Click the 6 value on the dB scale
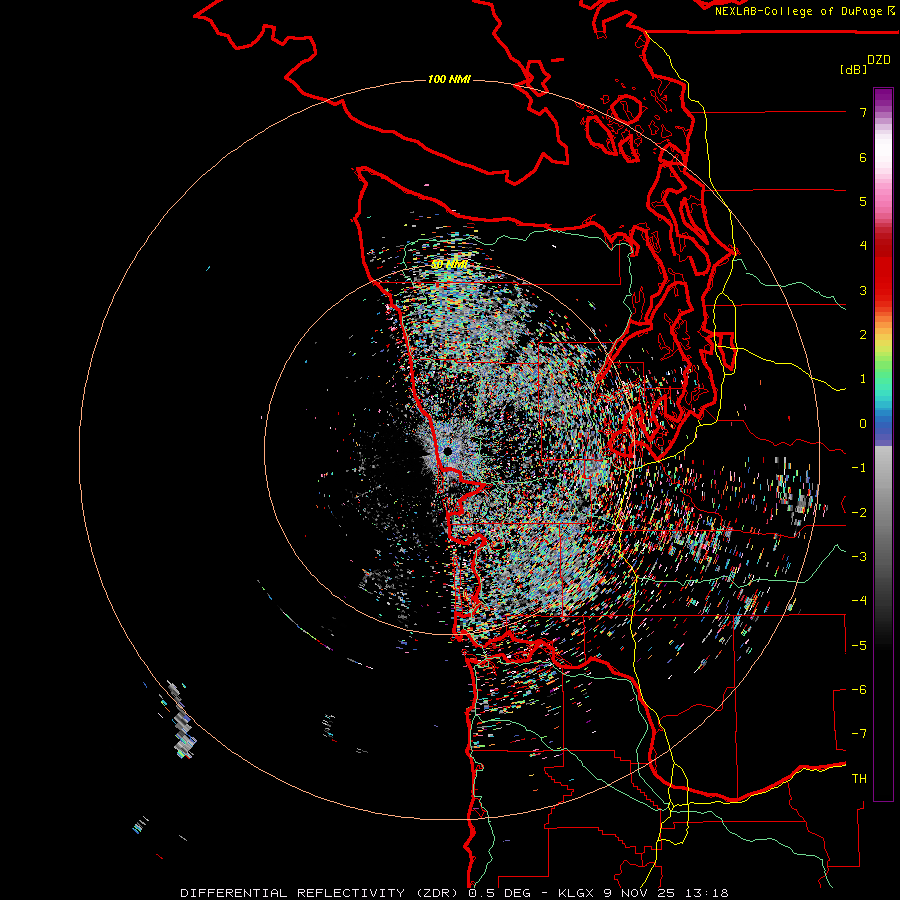This screenshot has height=900, width=900. point(863,157)
